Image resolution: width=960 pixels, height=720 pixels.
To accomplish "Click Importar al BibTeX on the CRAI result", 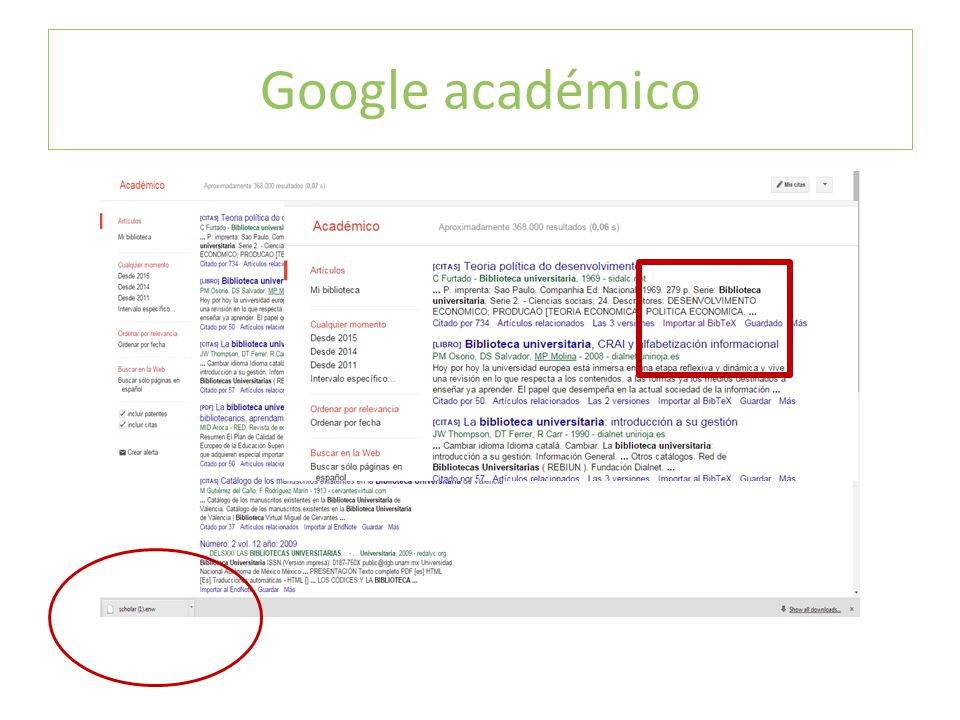I will point(695,401).
